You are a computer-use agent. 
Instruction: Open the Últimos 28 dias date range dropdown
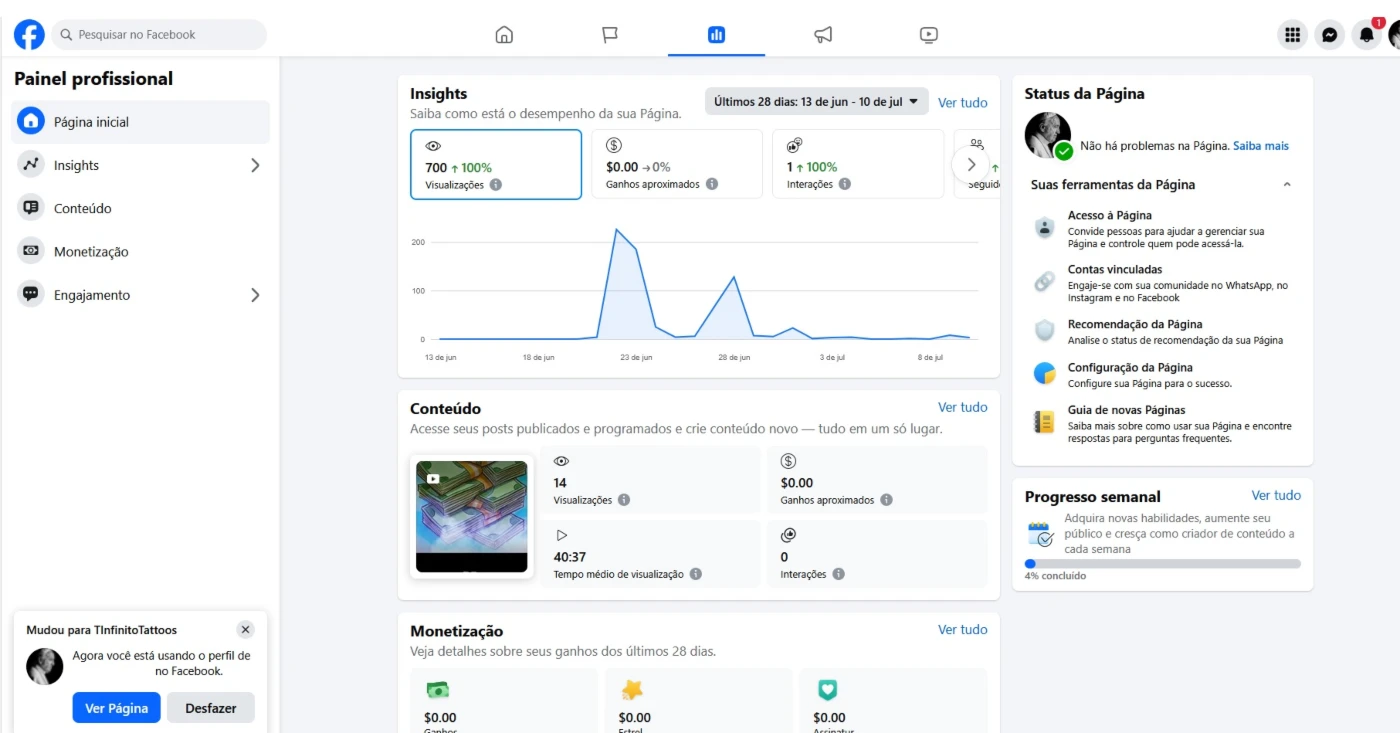(x=816, y=102)
